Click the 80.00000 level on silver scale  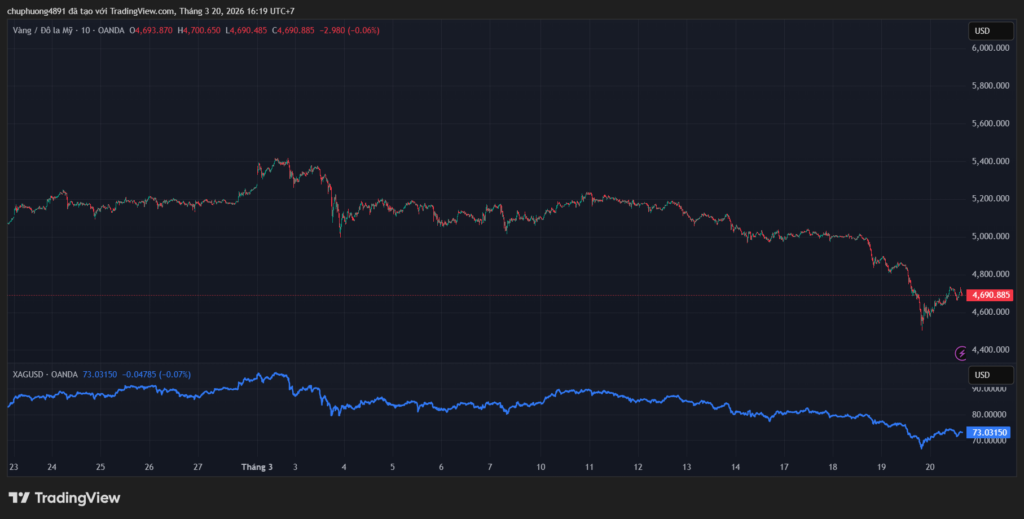pos(991,414)
